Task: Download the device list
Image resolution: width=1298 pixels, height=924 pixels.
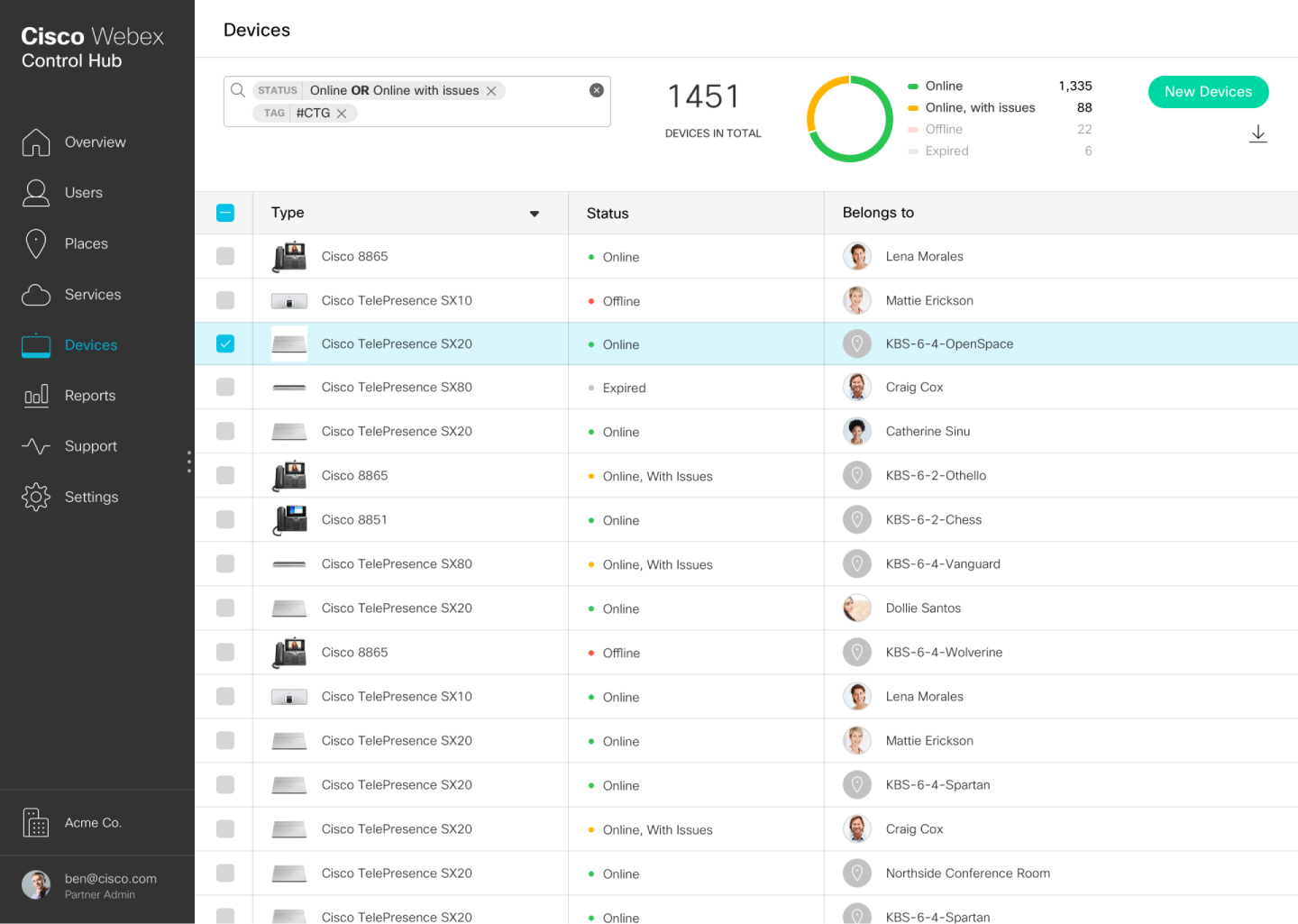Action: pos(1258,134)
